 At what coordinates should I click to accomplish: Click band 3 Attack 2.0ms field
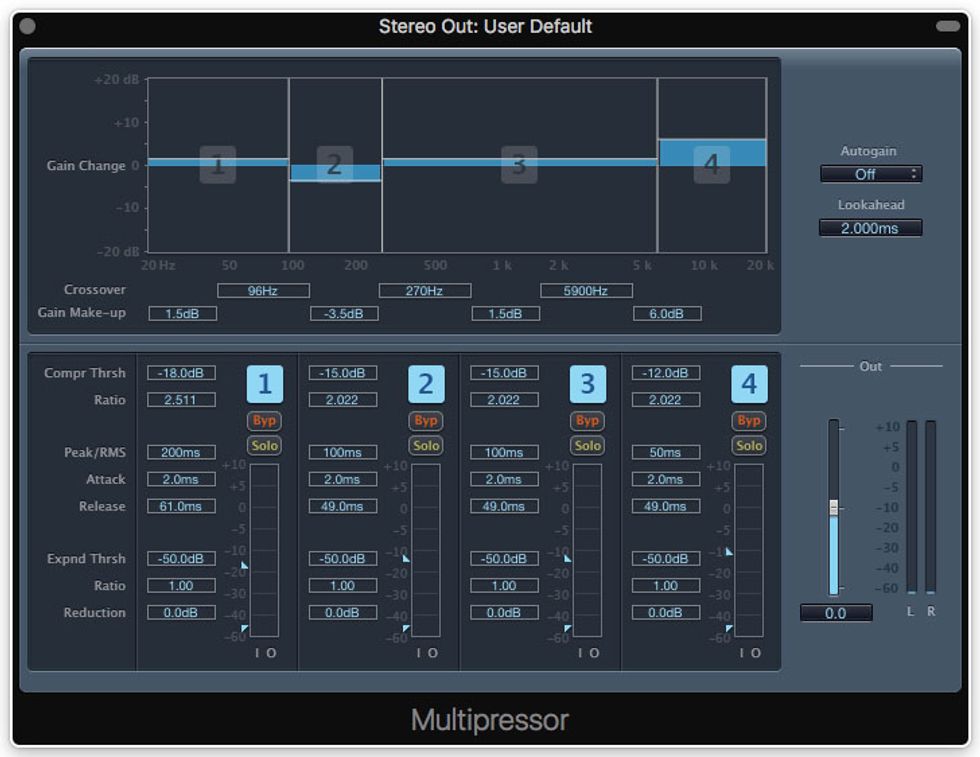(x=504, y=479)
